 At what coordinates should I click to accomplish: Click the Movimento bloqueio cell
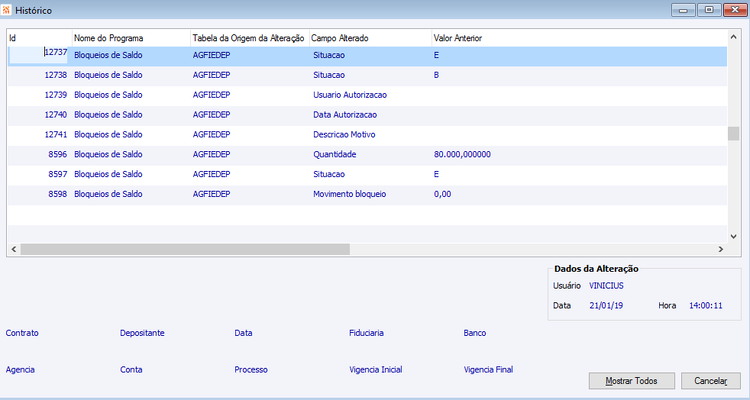(350, 194)
